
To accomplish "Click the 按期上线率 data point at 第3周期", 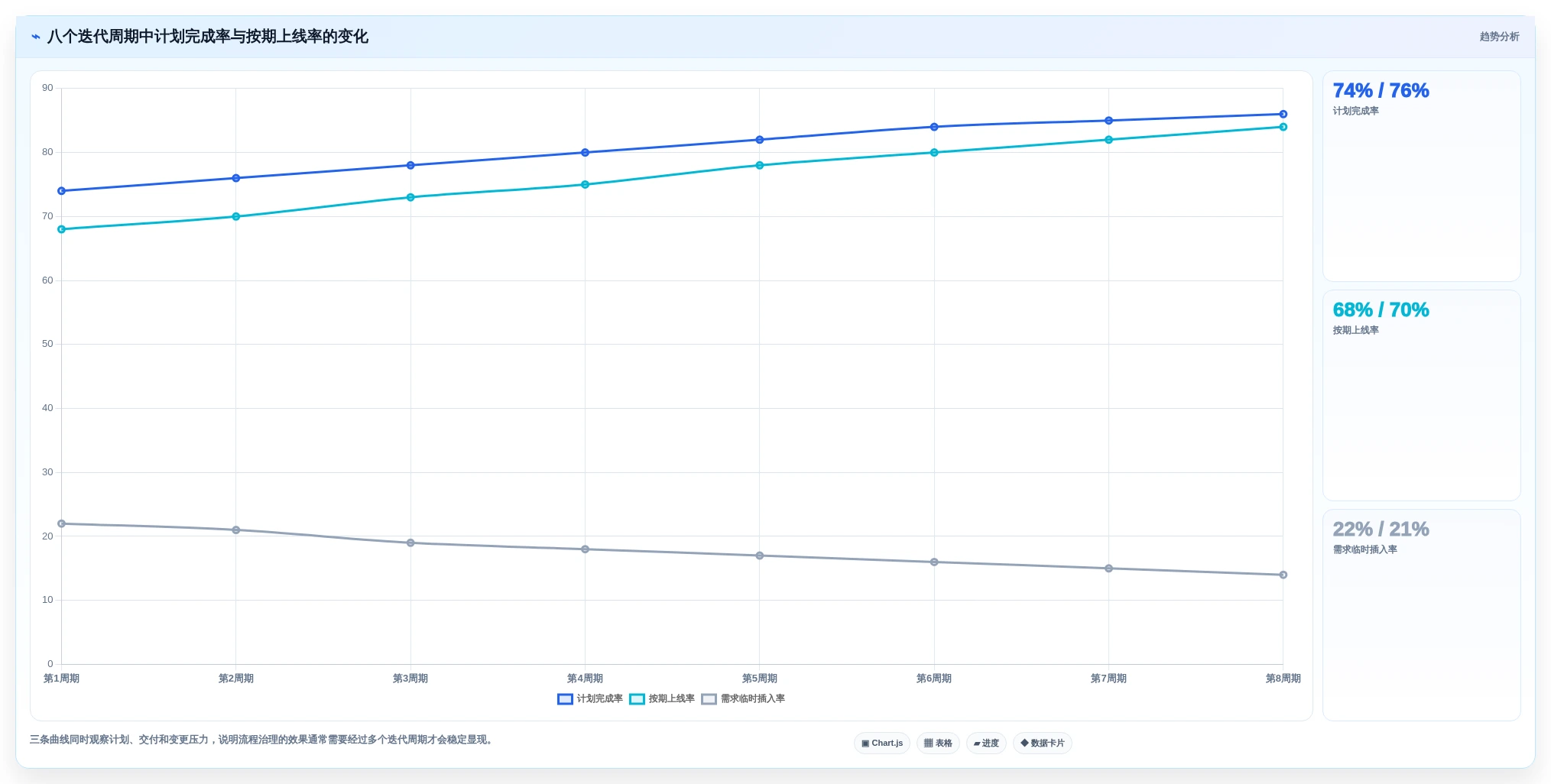I will tap(410, 197).
